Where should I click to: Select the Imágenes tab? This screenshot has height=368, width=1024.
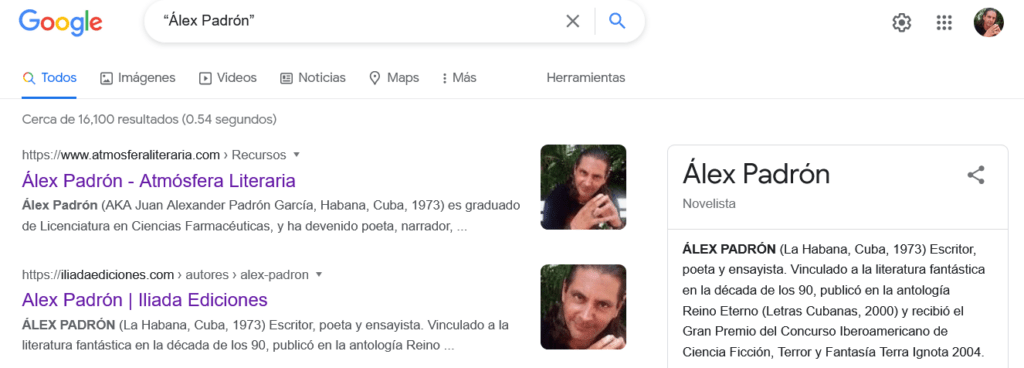[x=138, y=78]
